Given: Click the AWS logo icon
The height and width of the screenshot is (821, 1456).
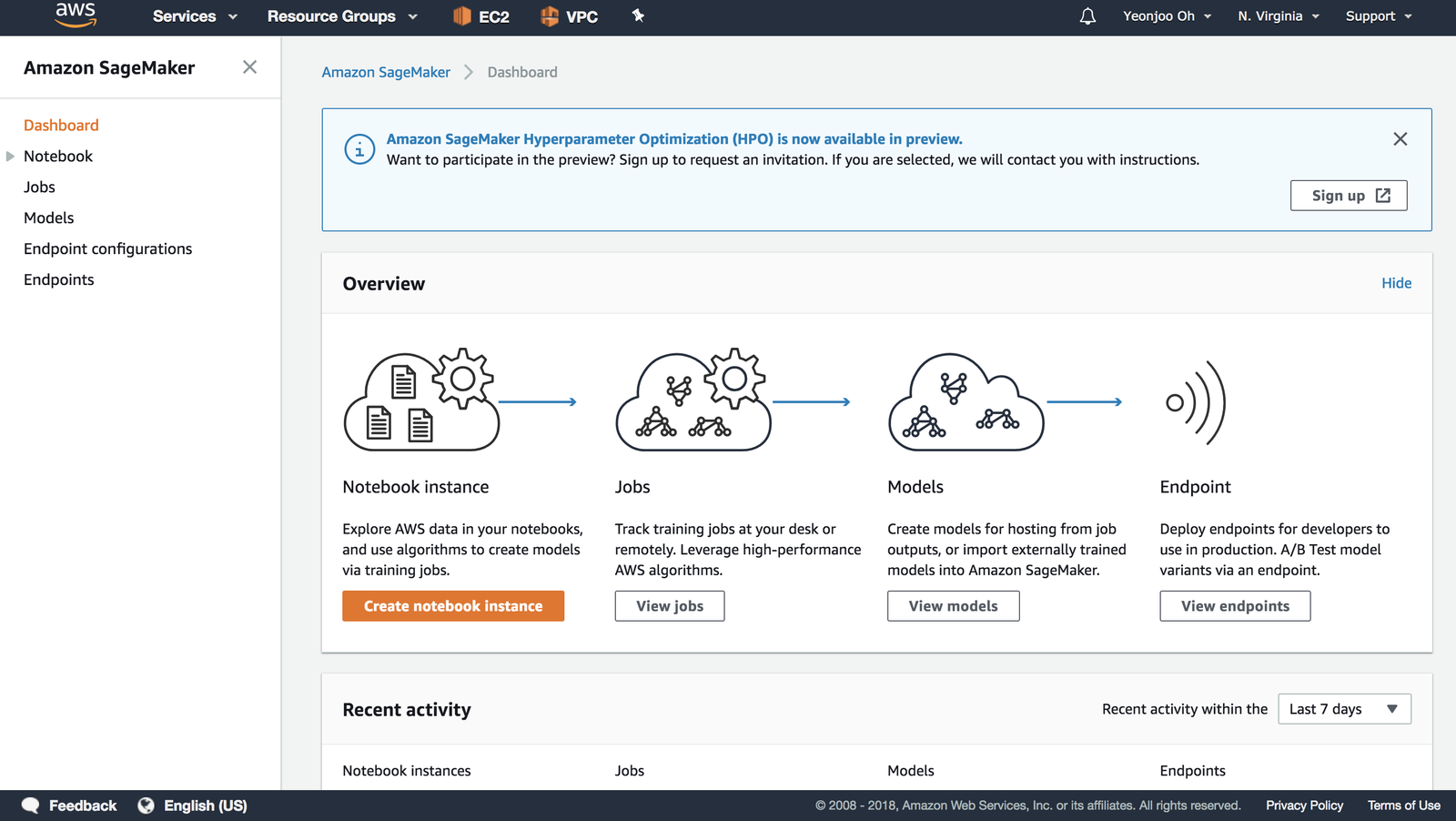Looking at the screenshot, I should point(76,15).
